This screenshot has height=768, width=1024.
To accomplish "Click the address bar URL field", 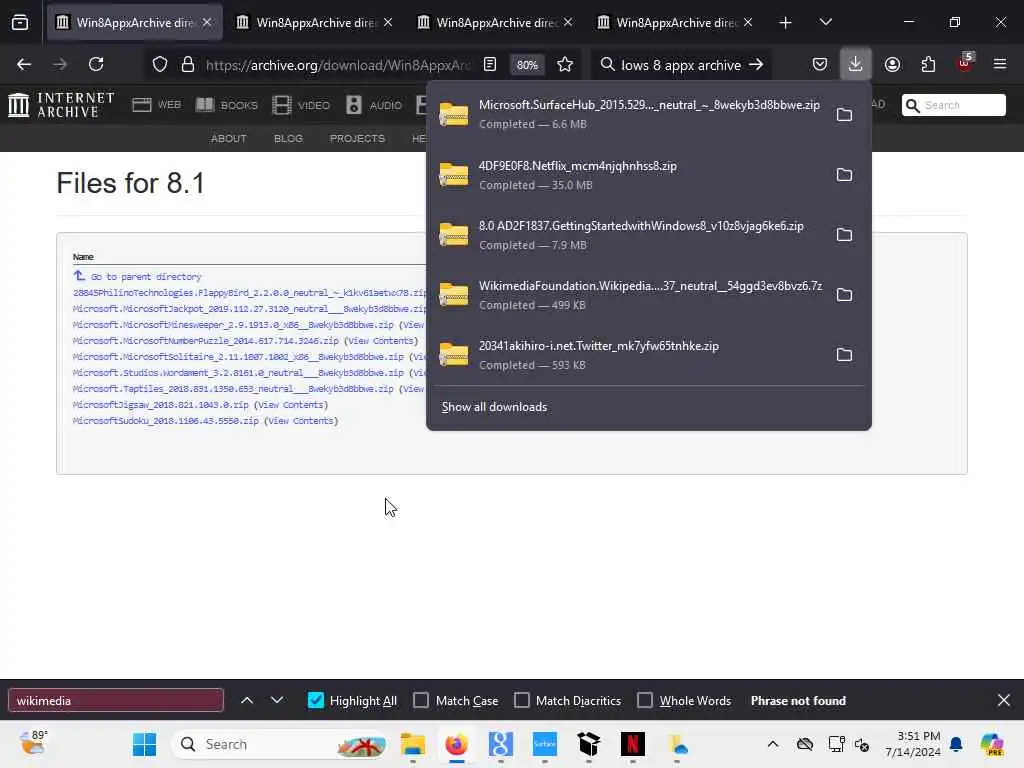I will click(338, 65).
